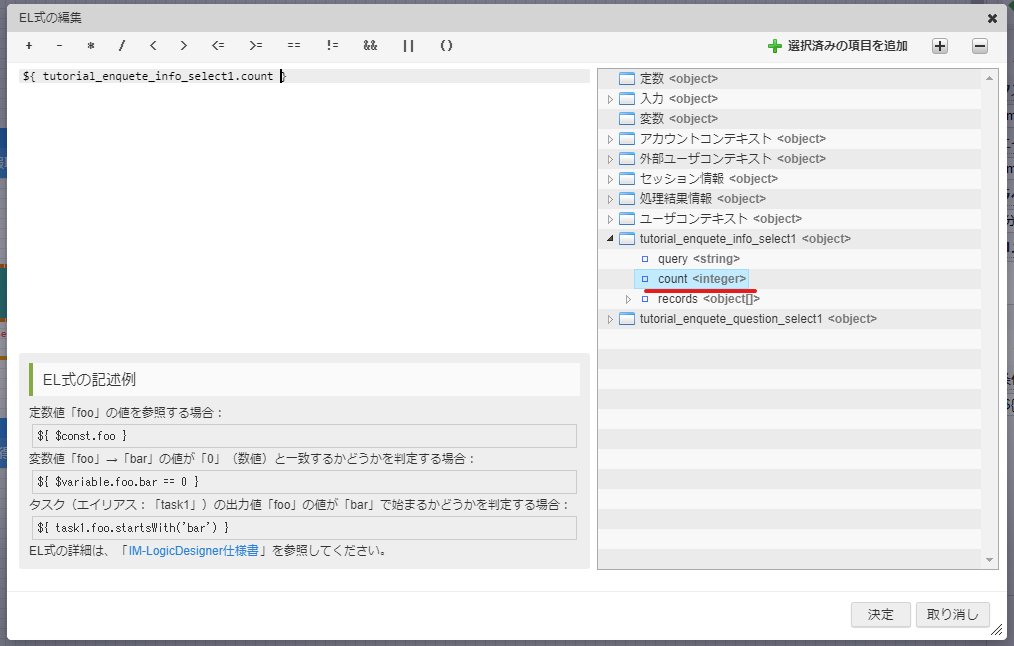Insert the less-than-or-equal operator

218,45
